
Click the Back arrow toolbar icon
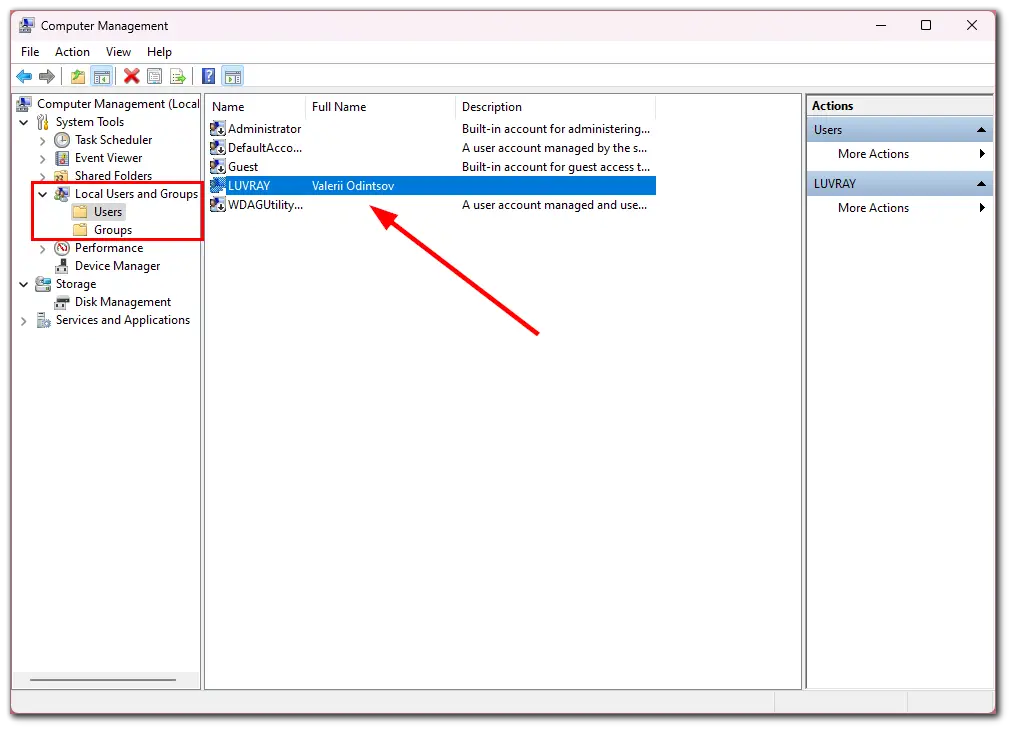pyautogui.click(x=24, y=76)
